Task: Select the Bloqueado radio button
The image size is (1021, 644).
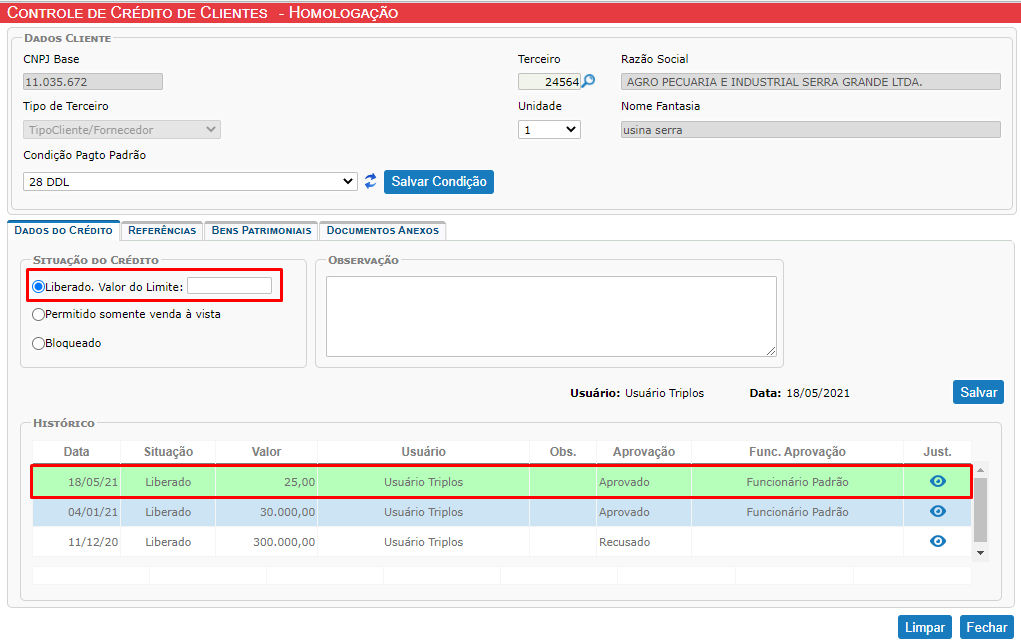Action: click(38, 343)
